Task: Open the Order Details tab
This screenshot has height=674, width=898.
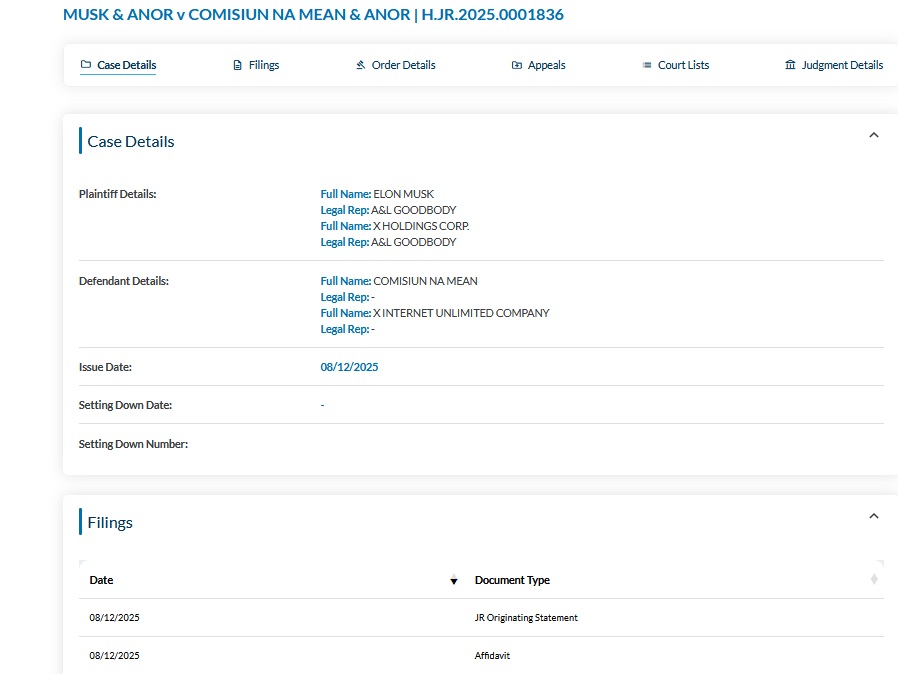Action: tap(396, 65)
